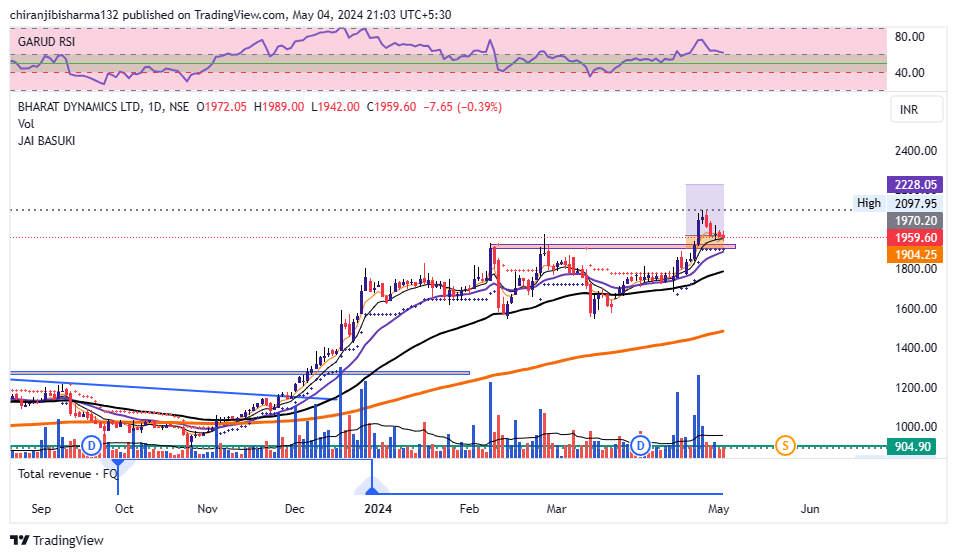The width and height of the screenshot is (957, 558).
Task: Click the Dec label on the time axis
Action: point(294,509)
